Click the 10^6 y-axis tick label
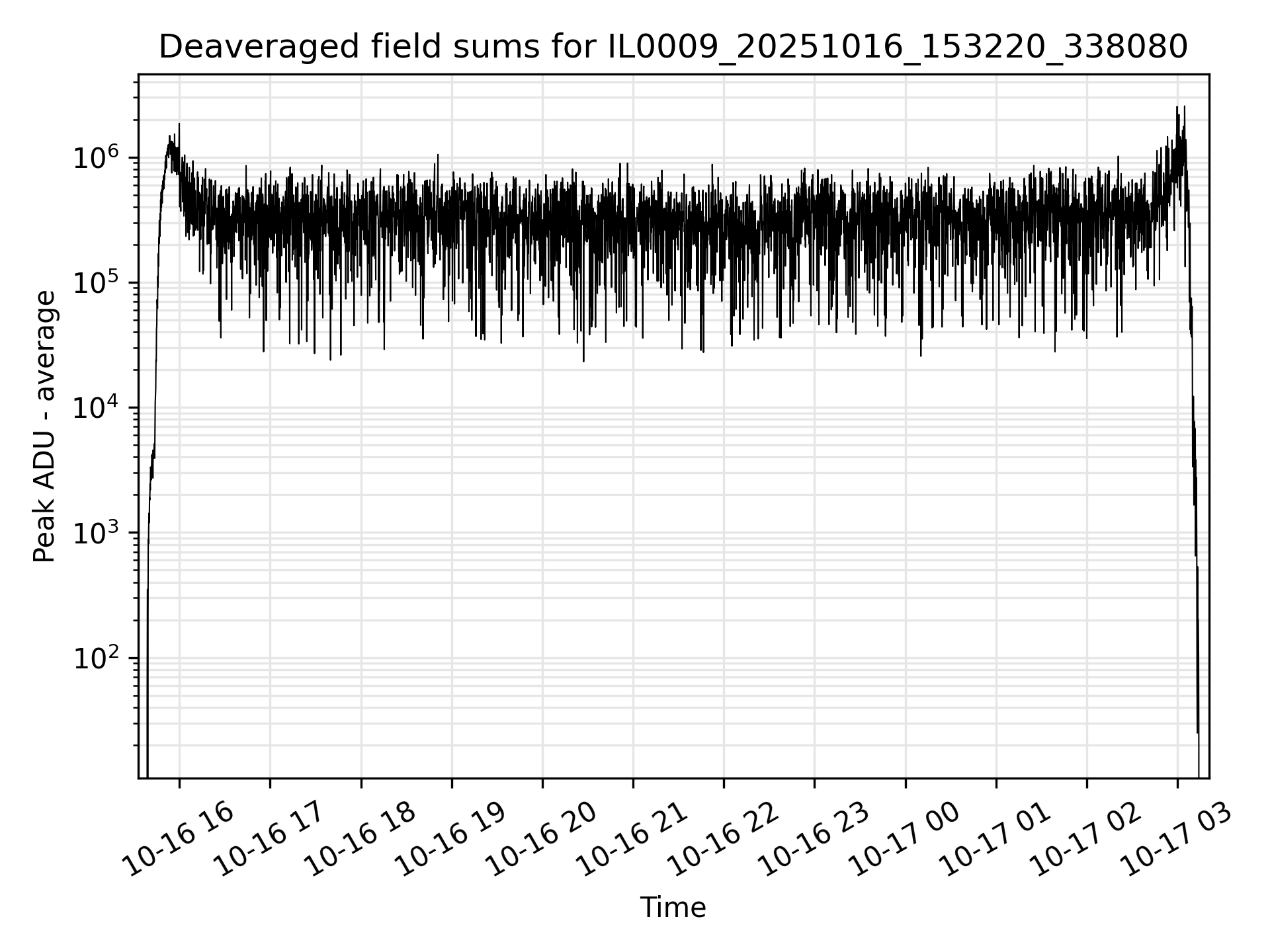 click(97, 157)
